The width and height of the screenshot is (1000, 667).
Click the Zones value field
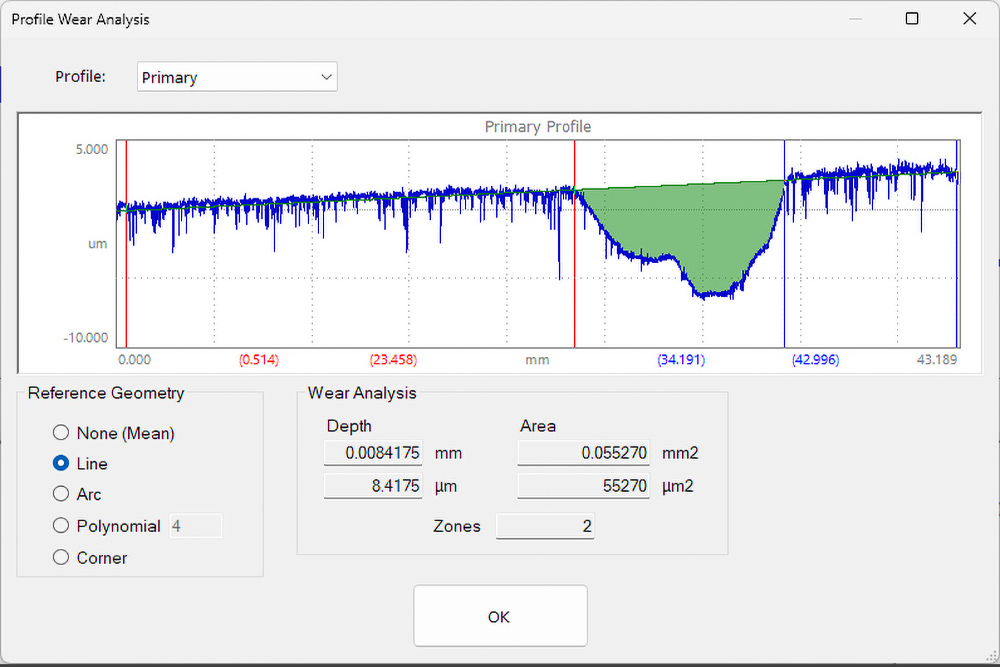545,526
